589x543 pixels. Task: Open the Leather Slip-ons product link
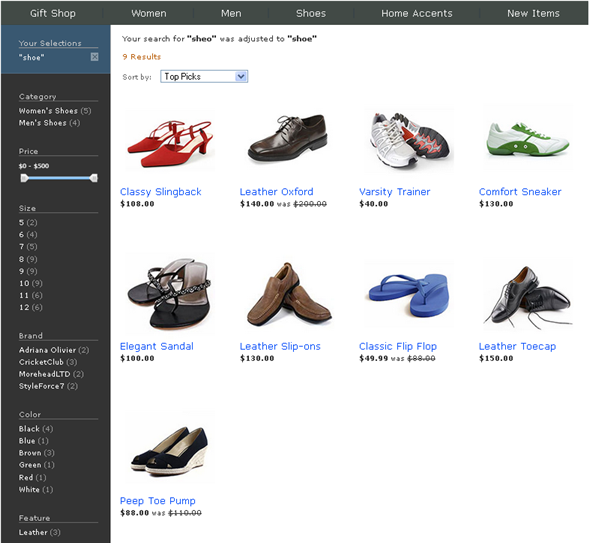[x=280, y=346]
